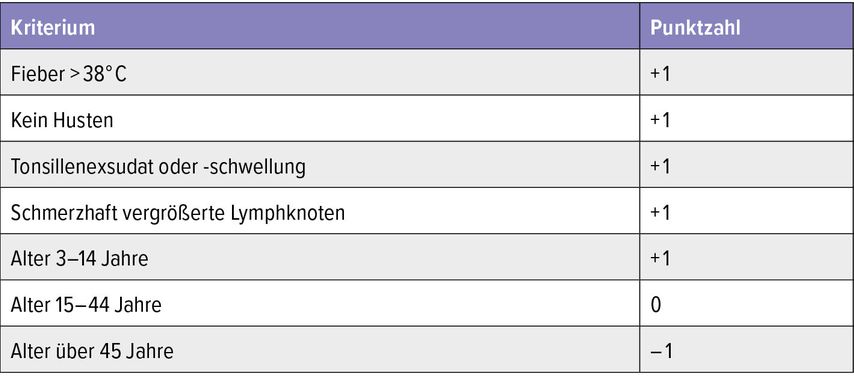Select the Alter 3–14 Jahre cell
The image size is (854, 383).
click(x=320, y=257)
